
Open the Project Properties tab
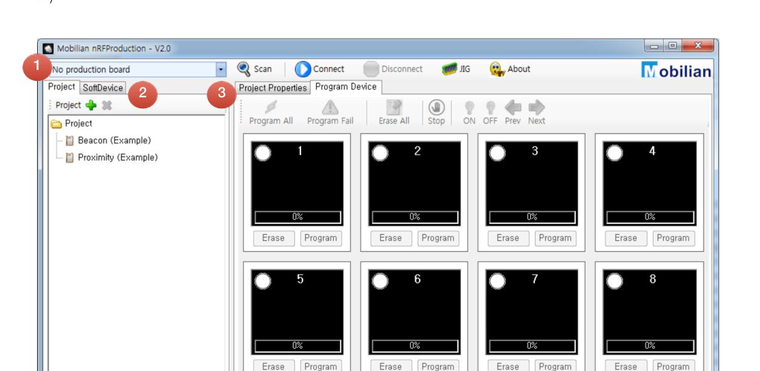pos(272,88)
